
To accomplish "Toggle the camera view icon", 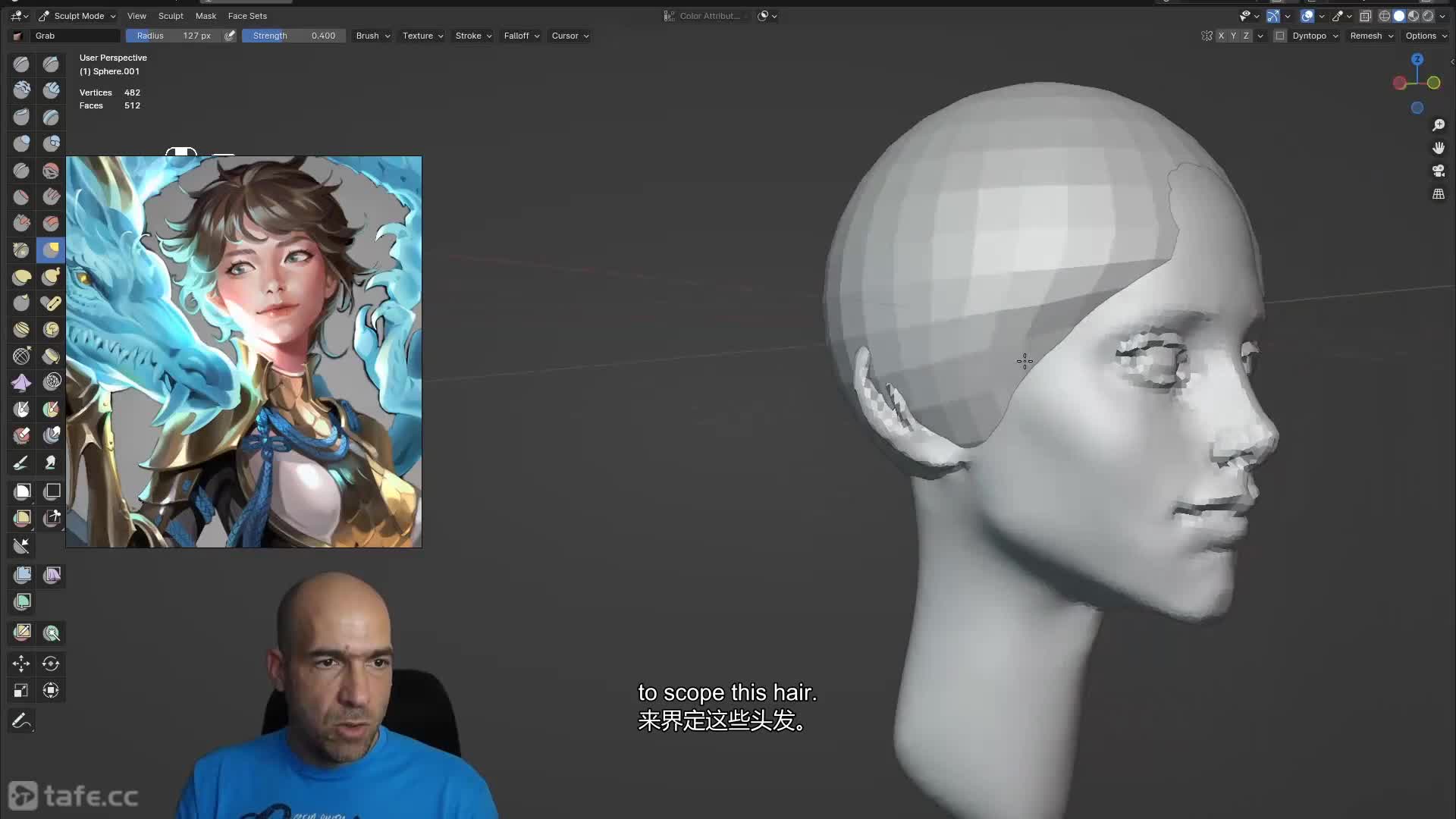I will click(x=1439, y=171).
